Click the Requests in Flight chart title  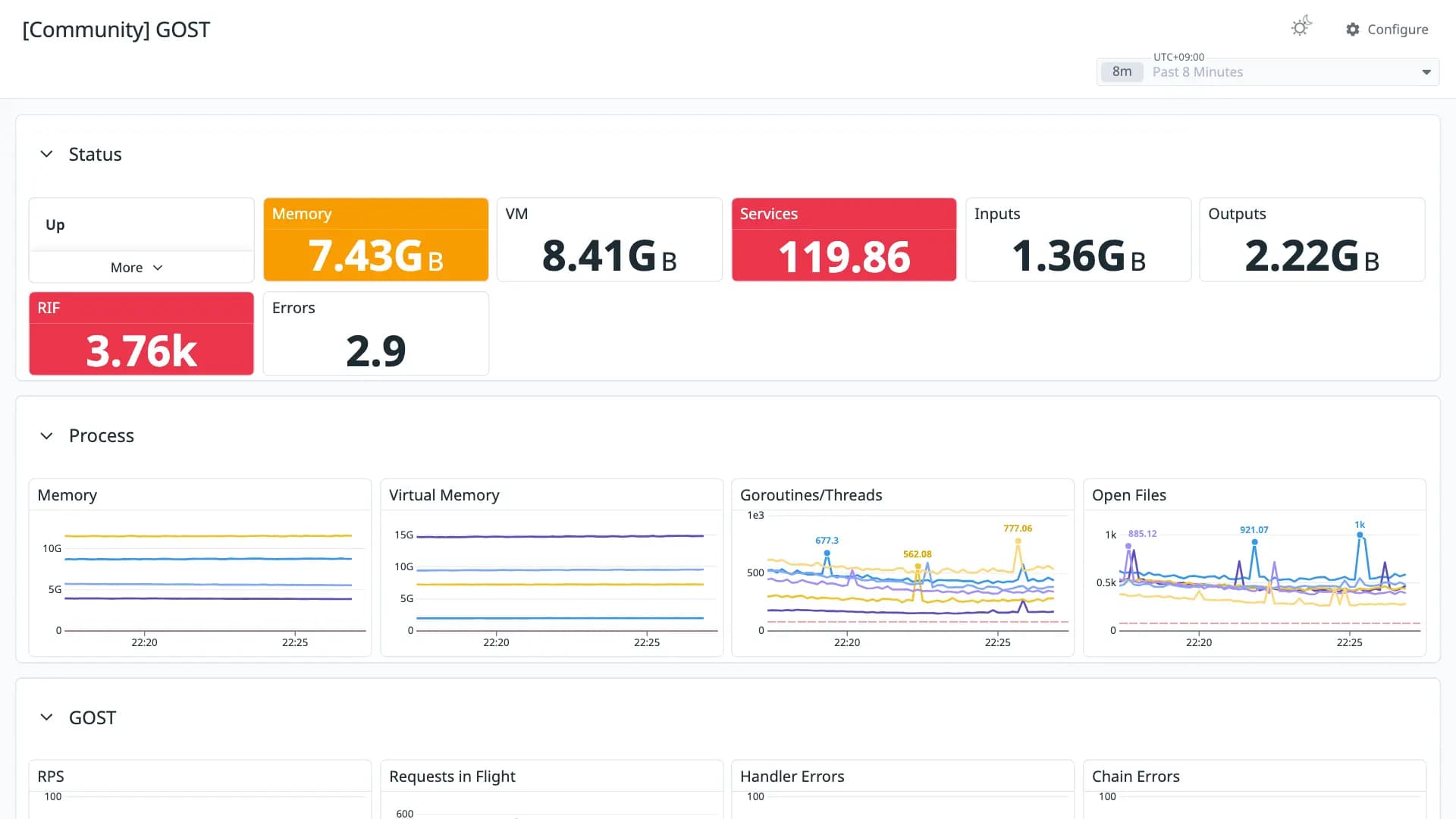point(452,777)
